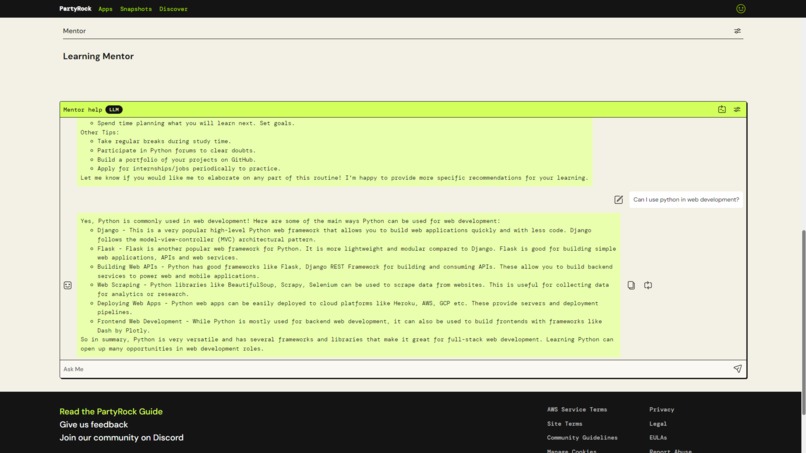Open Community Guidelines footer link

[x=582, y=438]
